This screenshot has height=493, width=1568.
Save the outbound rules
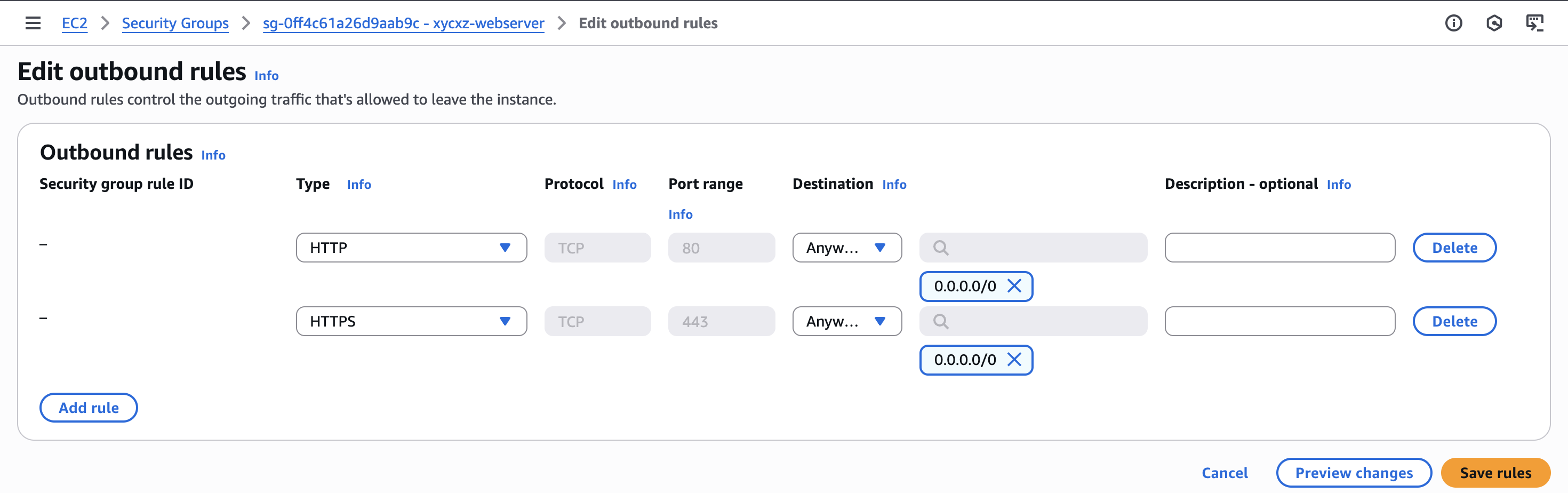(1495, 473)
